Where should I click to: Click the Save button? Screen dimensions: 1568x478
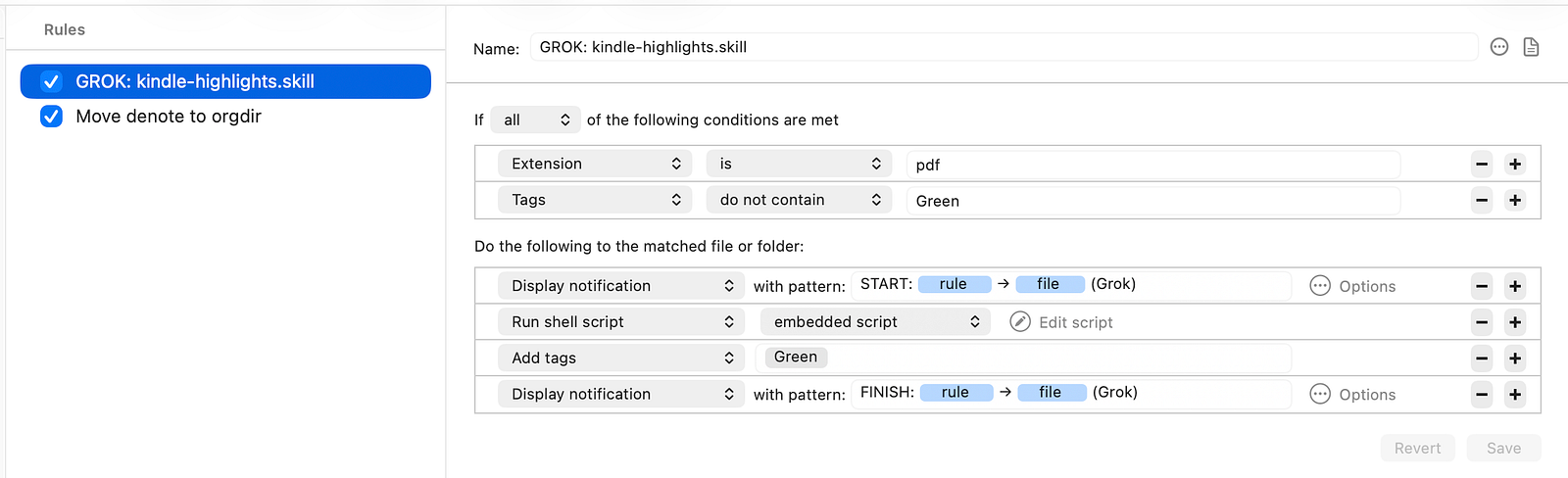(x=1503, y=448)
